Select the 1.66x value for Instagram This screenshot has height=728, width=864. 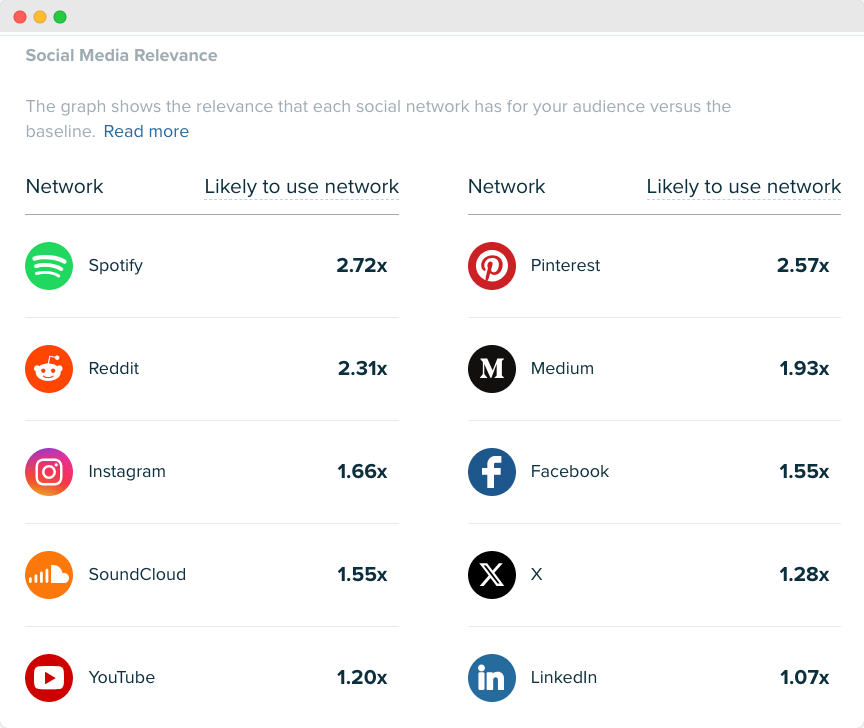(363, 471)
